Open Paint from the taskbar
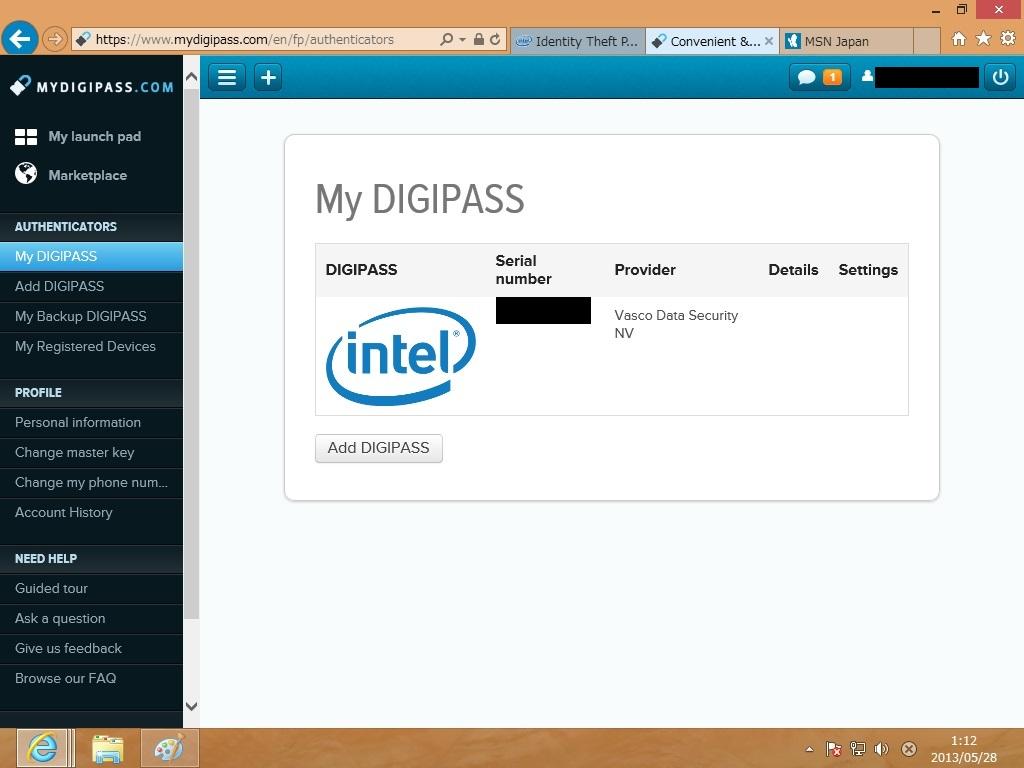 pyautogui.click(x=169, y=748)
